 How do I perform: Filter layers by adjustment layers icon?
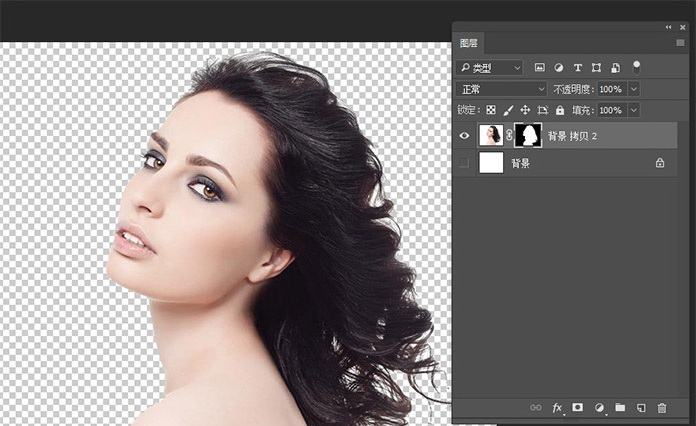[x=558, y=67]
